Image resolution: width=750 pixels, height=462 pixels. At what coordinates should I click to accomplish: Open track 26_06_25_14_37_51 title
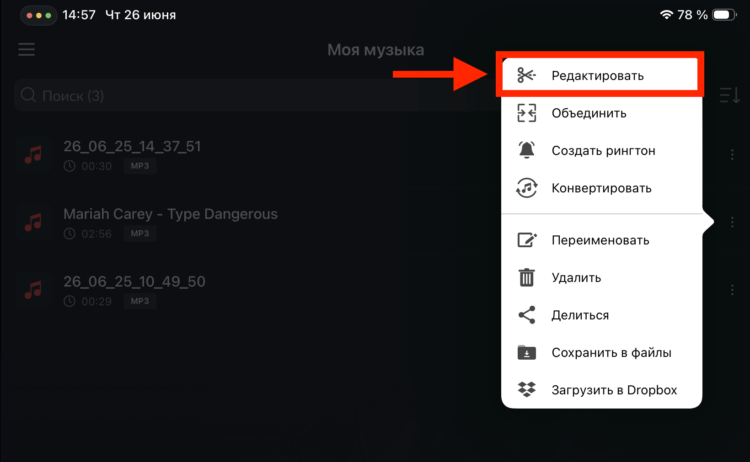(132, 146)
